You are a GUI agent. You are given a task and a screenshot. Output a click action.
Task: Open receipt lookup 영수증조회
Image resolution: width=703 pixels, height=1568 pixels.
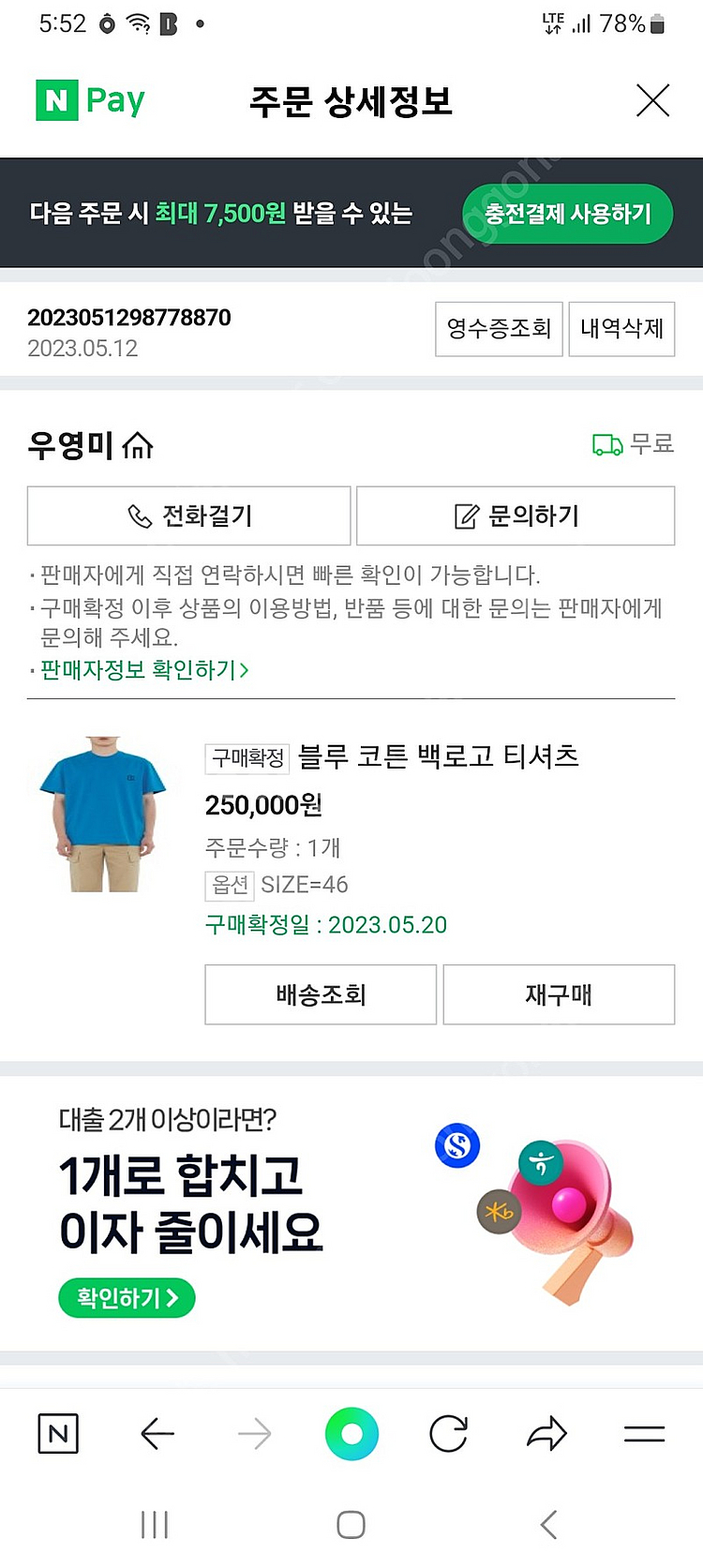(499, 329)
